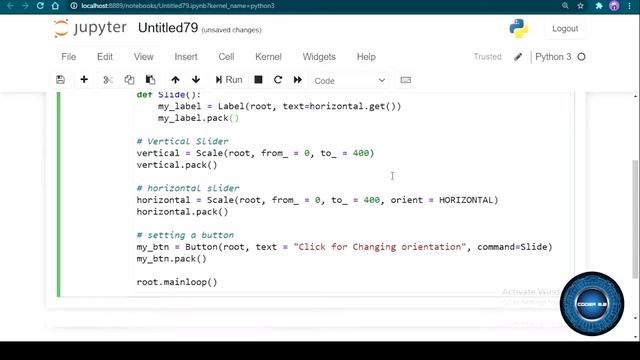This screenshot has width=640, height=360.
Task: Open the View menu
Action: pos(144,57)
